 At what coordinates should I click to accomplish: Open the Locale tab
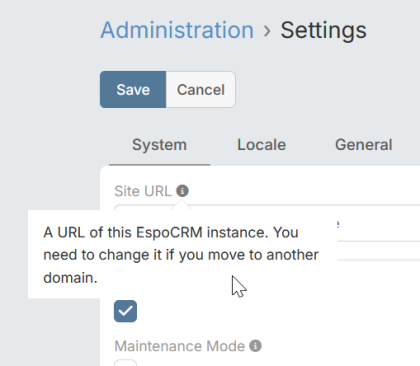pos(261,145)
